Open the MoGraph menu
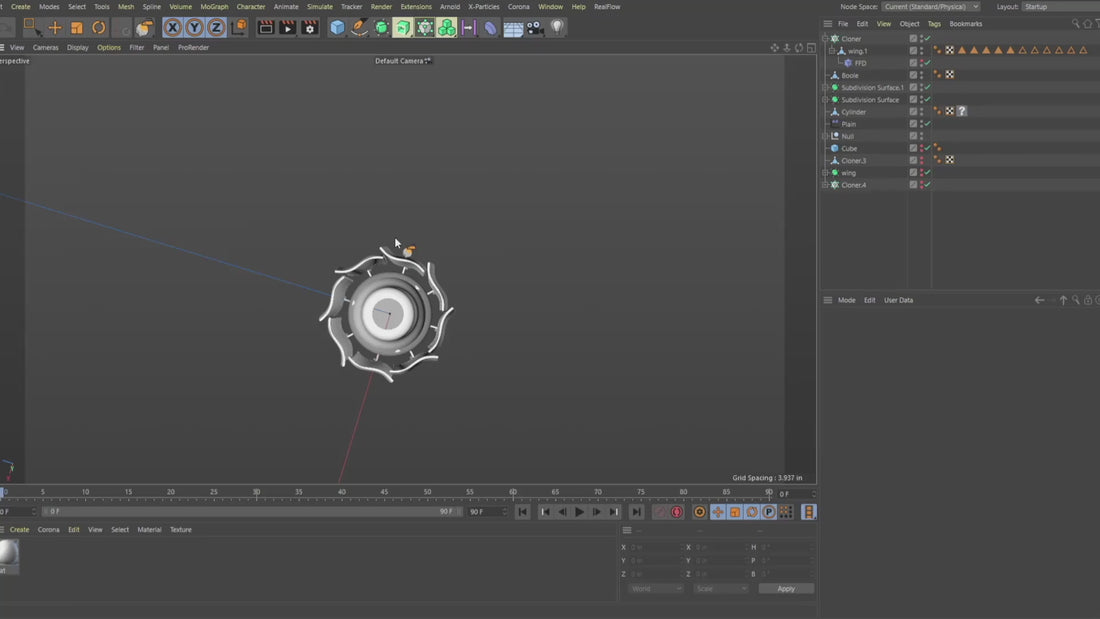Screen dimensions: 1100x619 point(214,7)
